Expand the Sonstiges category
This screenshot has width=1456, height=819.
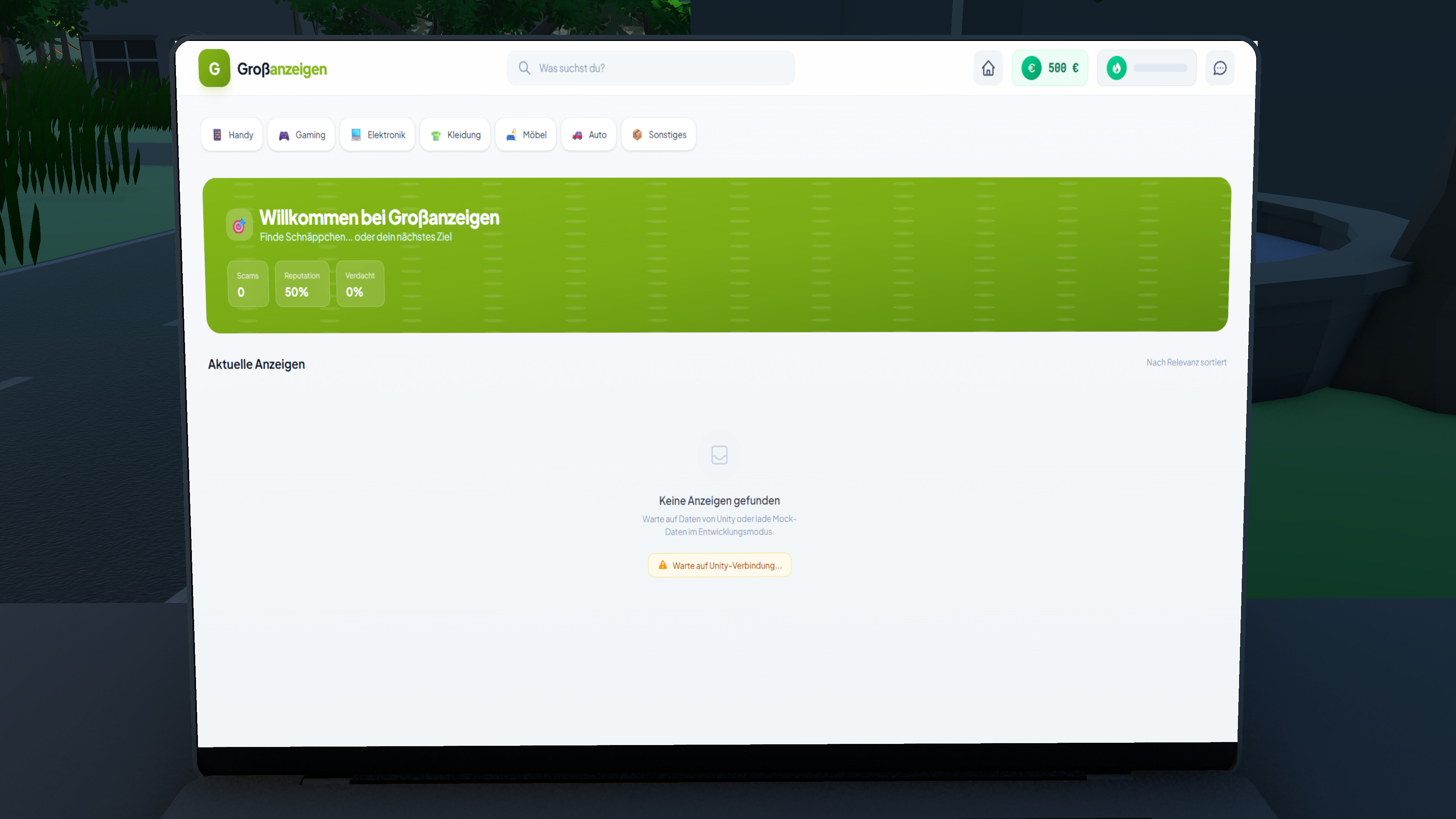(x=659, y=135)
